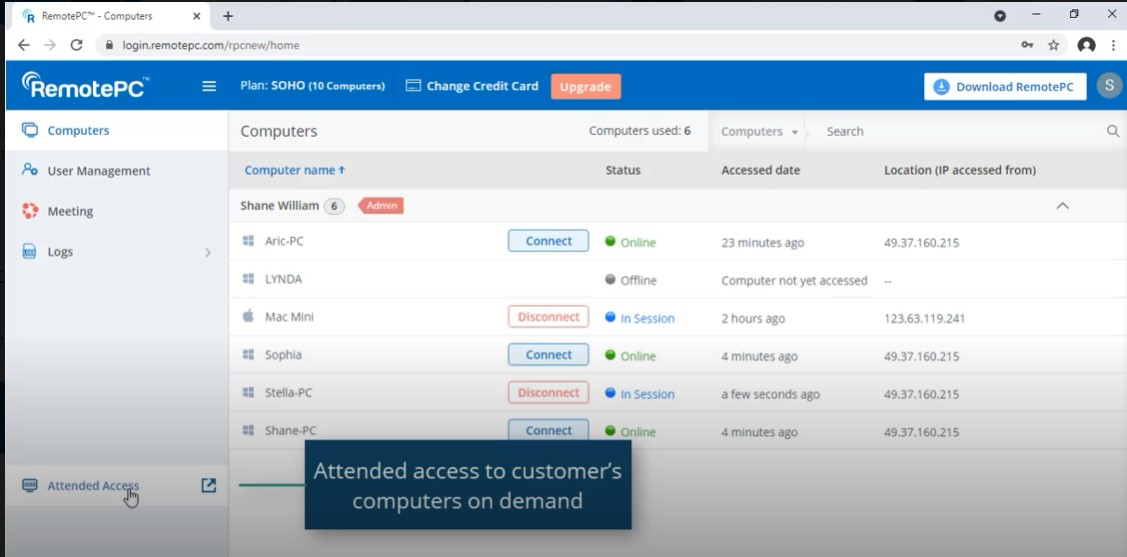Image resolution: width=1127 pixels, height=557 pixels.
Task: Click the browser address bar URL
Action: (211, 45)
